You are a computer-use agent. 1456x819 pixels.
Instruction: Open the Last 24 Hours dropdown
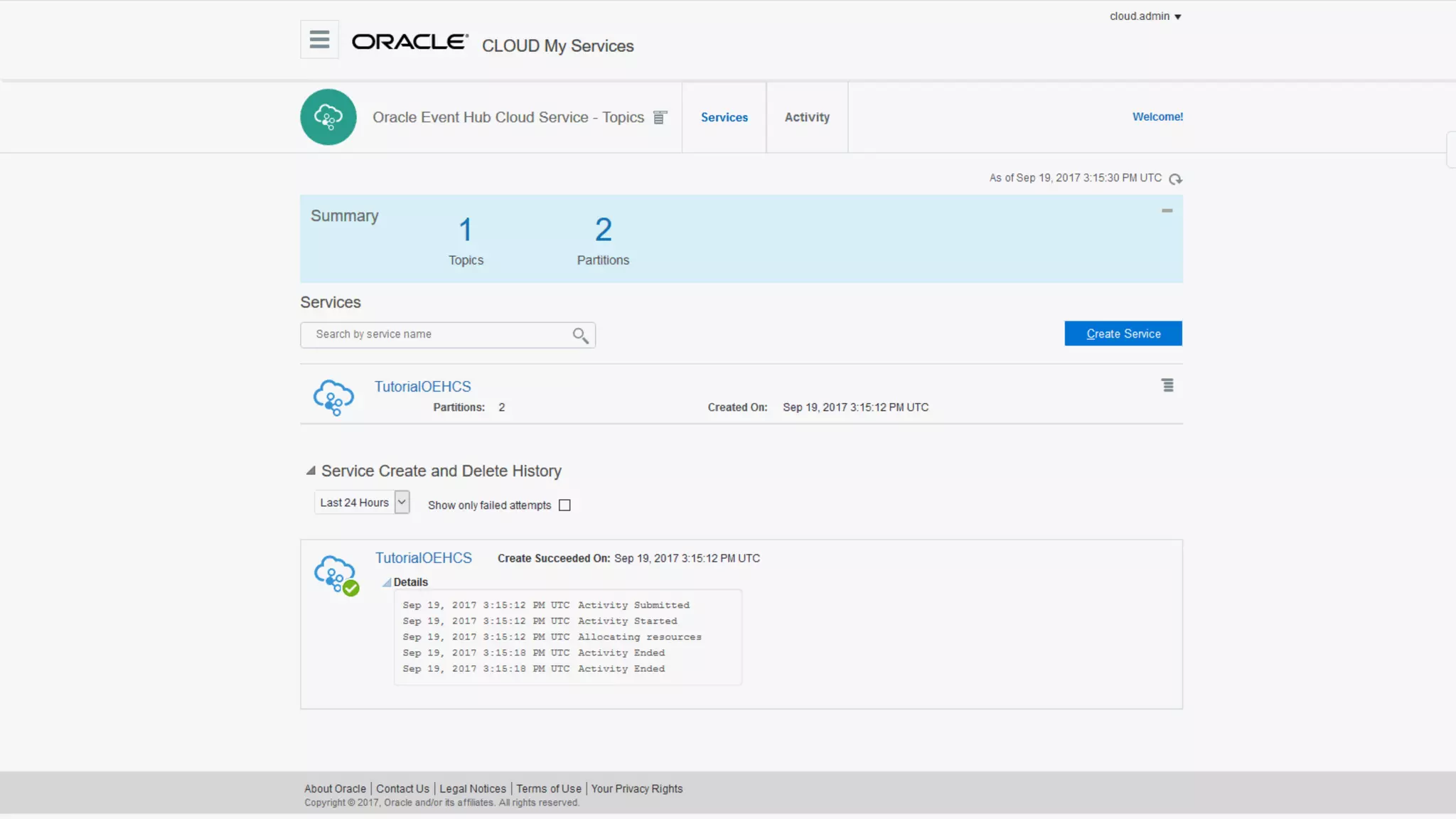click(402, 502)
